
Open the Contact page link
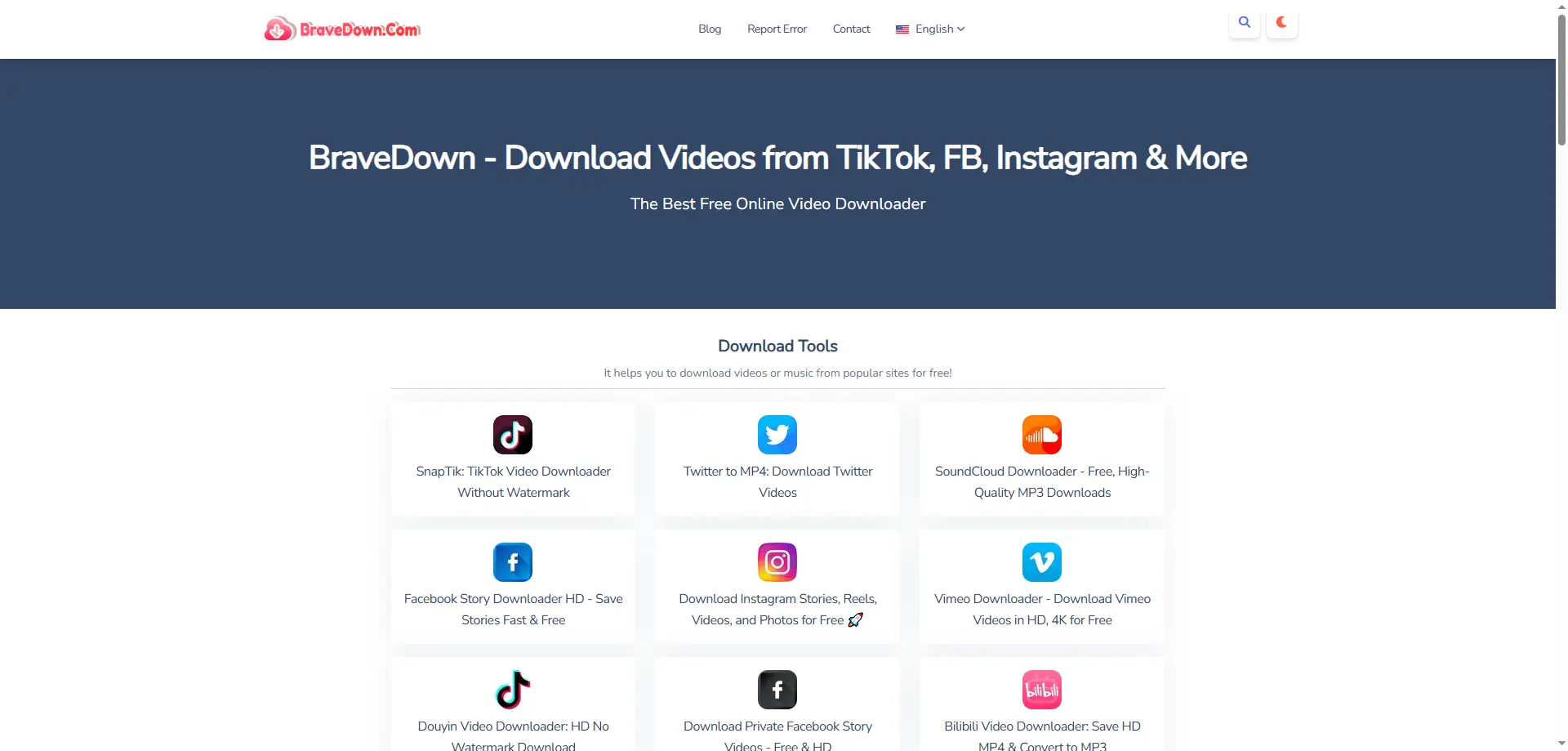(x=851, y=29)
